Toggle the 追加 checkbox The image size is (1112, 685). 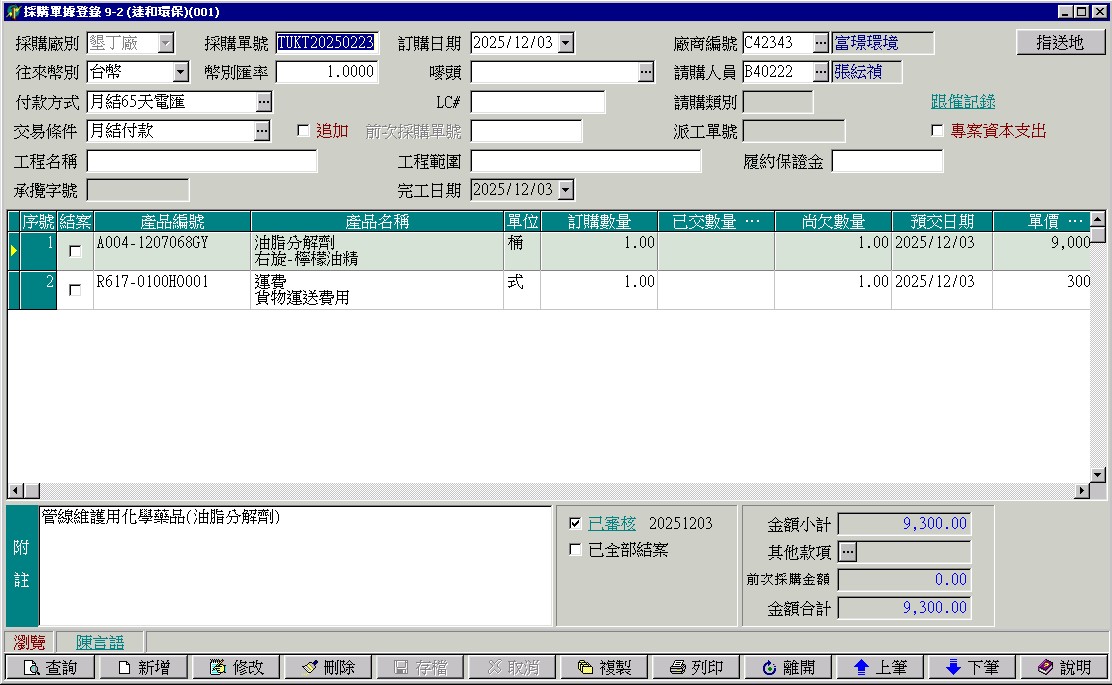click(304, 131)
